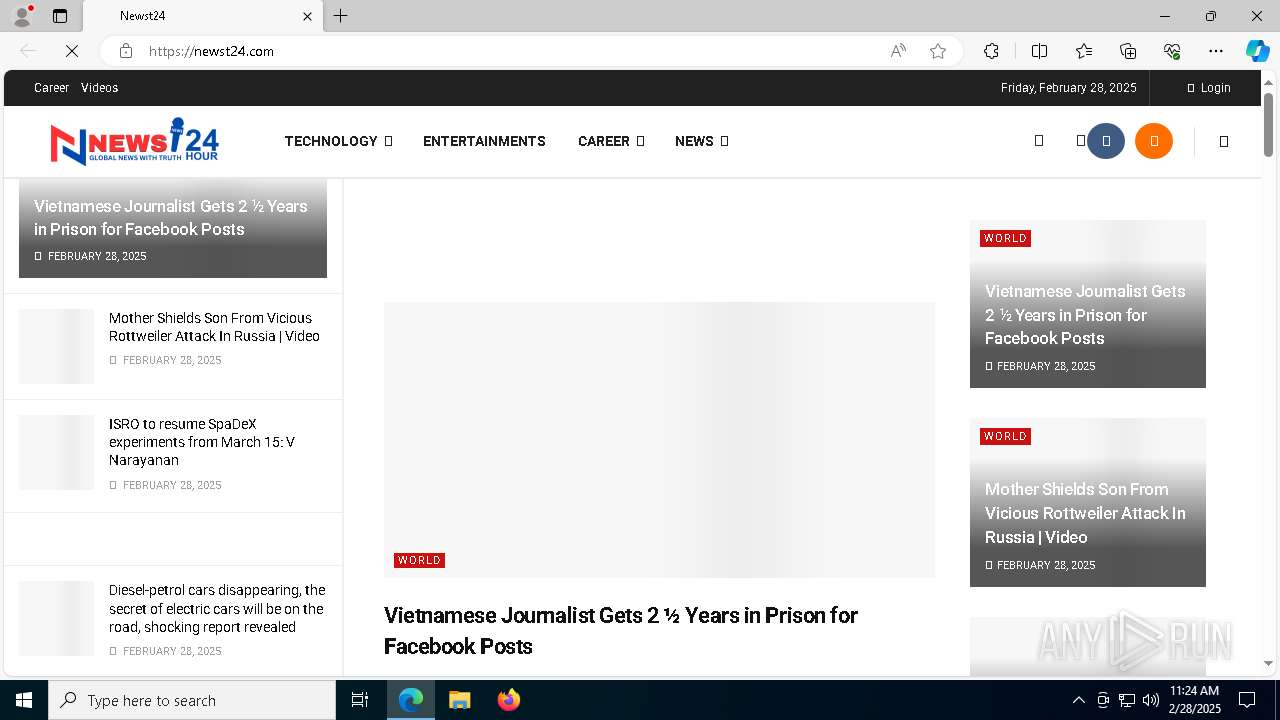Open the Favorites list icon
The image size is (1280, 720).
coord(1084,51)
